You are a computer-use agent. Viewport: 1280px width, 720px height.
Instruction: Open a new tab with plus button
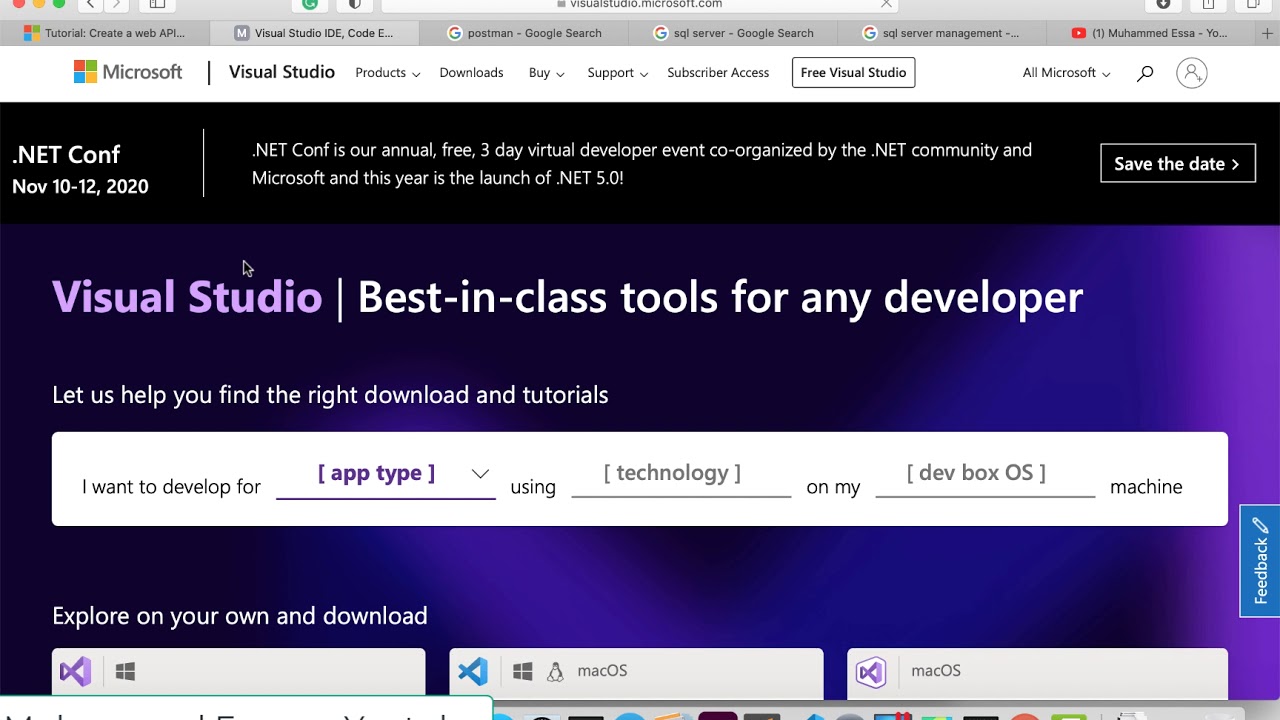tap(1267, 33)
